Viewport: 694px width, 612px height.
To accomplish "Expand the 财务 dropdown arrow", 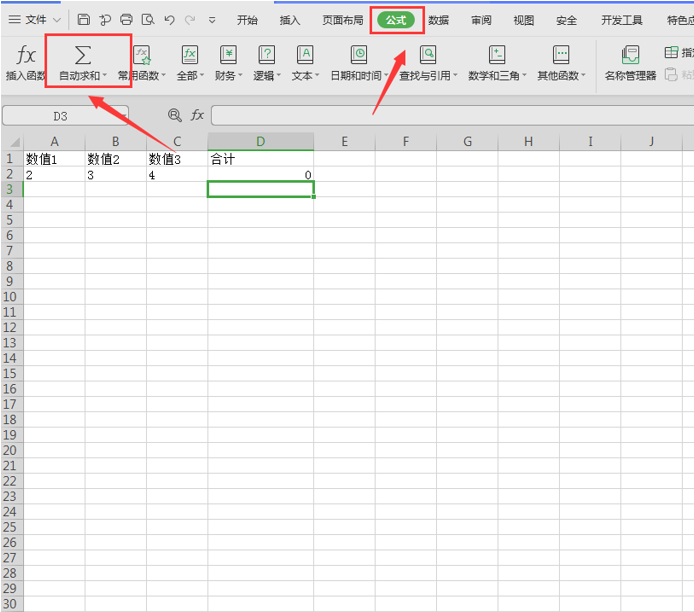I will coord(241,76).
